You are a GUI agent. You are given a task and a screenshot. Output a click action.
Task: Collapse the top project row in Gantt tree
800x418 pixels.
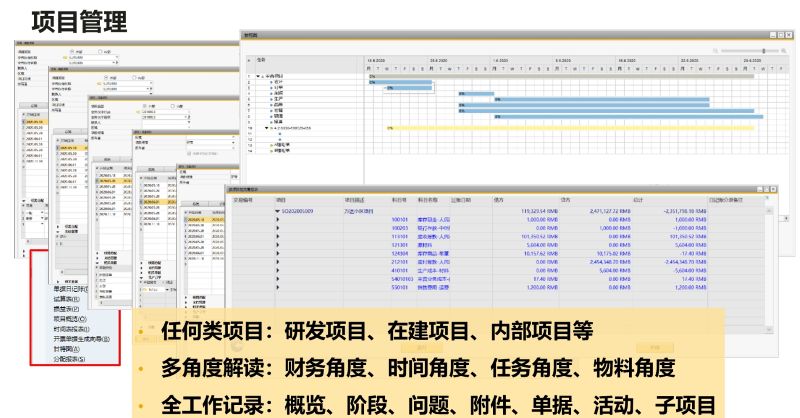(258, 76)
